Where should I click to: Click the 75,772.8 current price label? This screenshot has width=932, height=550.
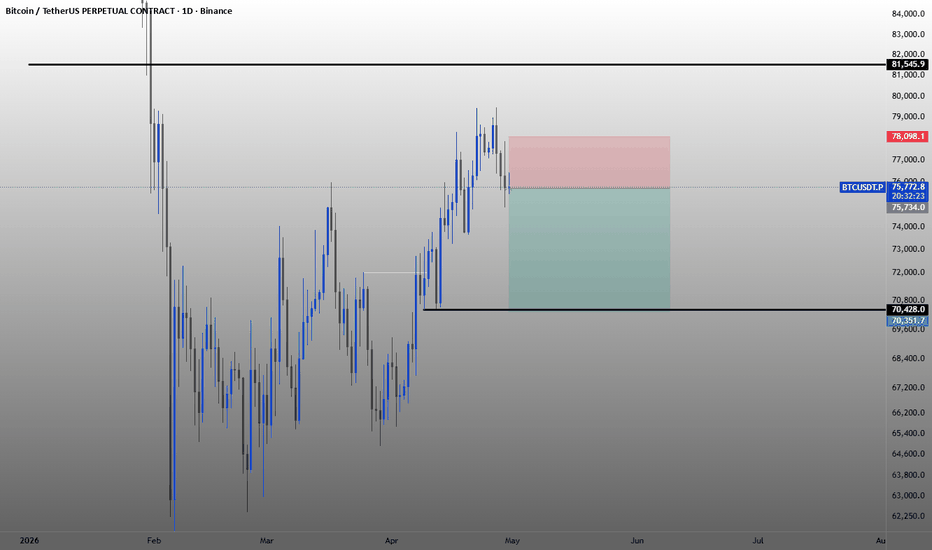(908, 186)
